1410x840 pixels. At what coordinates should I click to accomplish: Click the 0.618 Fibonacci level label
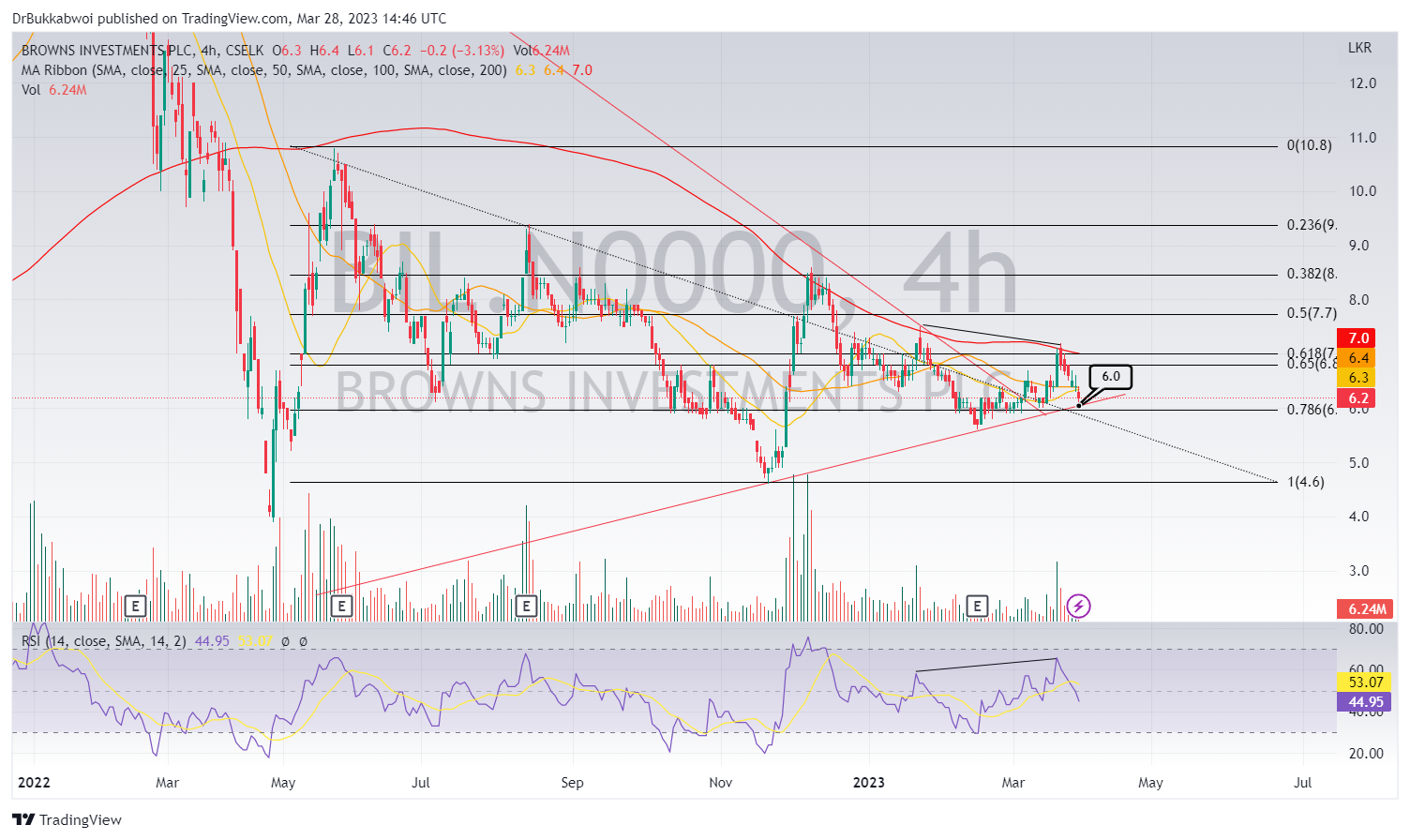pos(1312,353)
